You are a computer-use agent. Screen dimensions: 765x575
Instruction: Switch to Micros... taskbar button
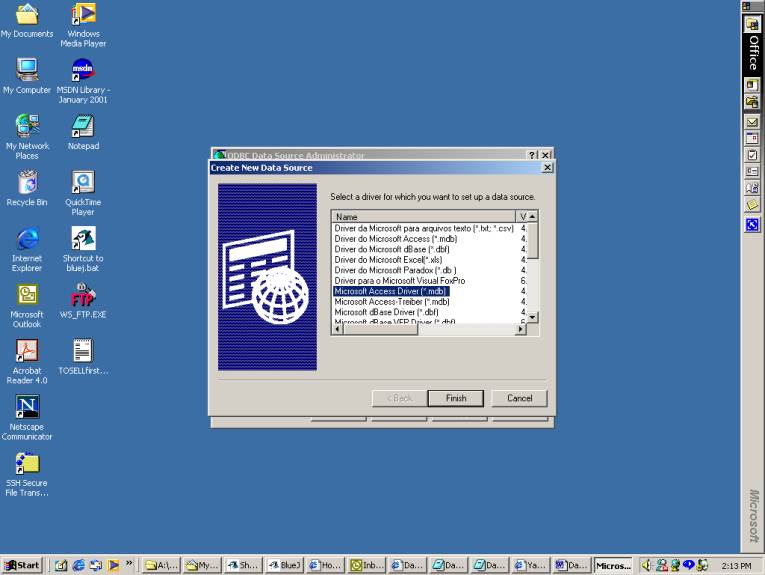613,565
